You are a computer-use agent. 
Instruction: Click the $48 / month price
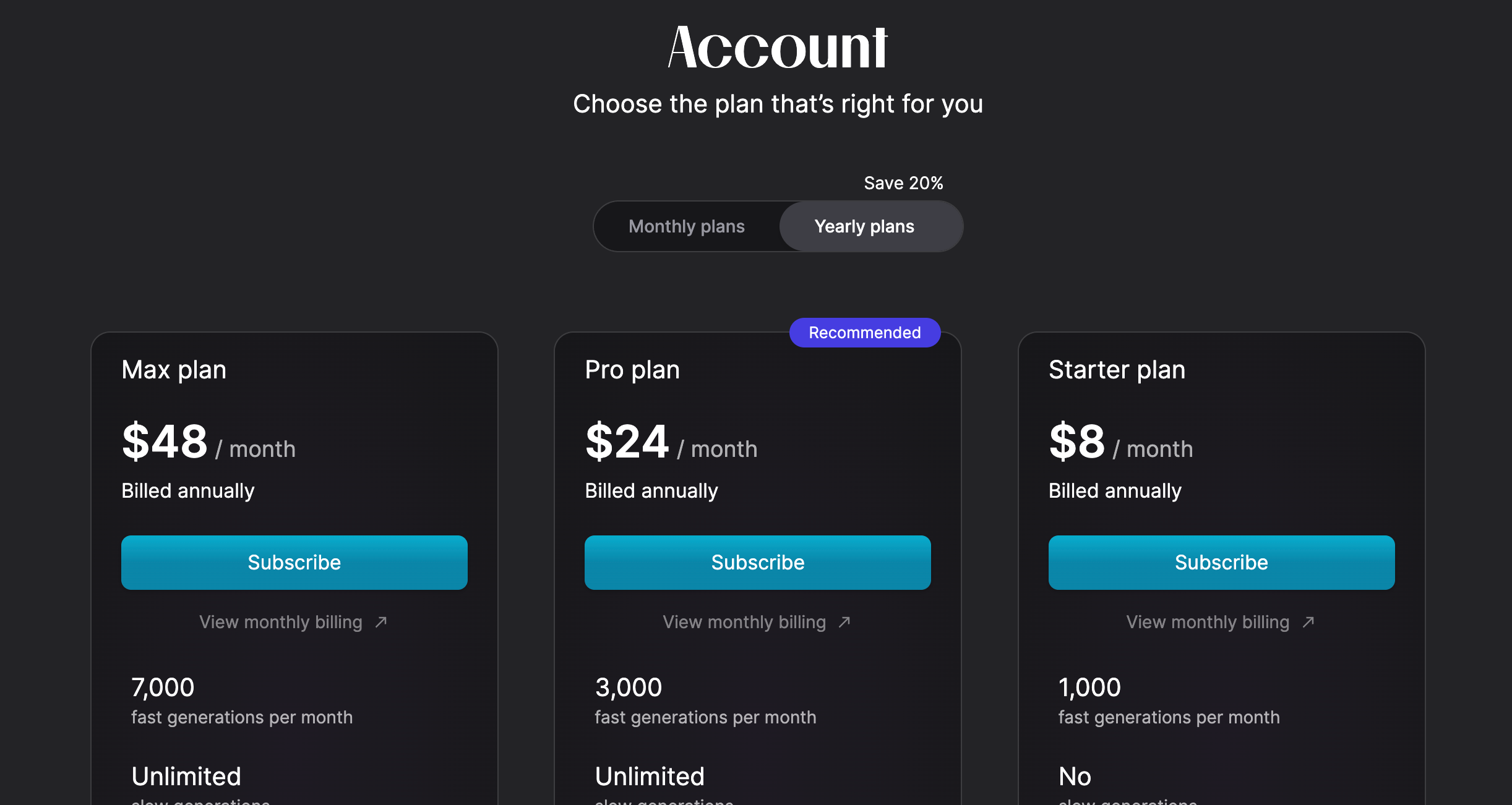coord(208,442)
